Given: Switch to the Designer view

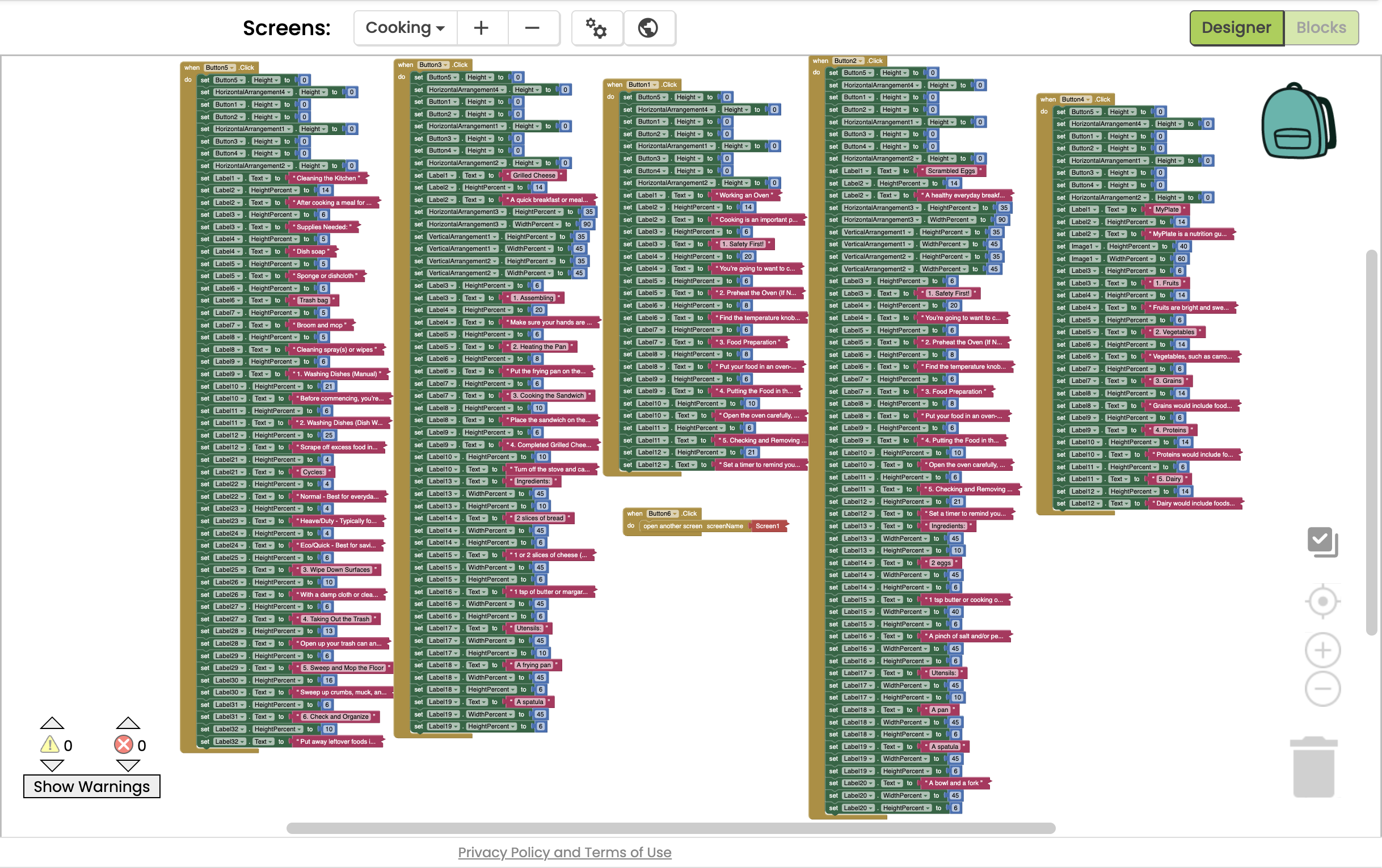Looking at the screenshot, I should [x=1236, y=28].
